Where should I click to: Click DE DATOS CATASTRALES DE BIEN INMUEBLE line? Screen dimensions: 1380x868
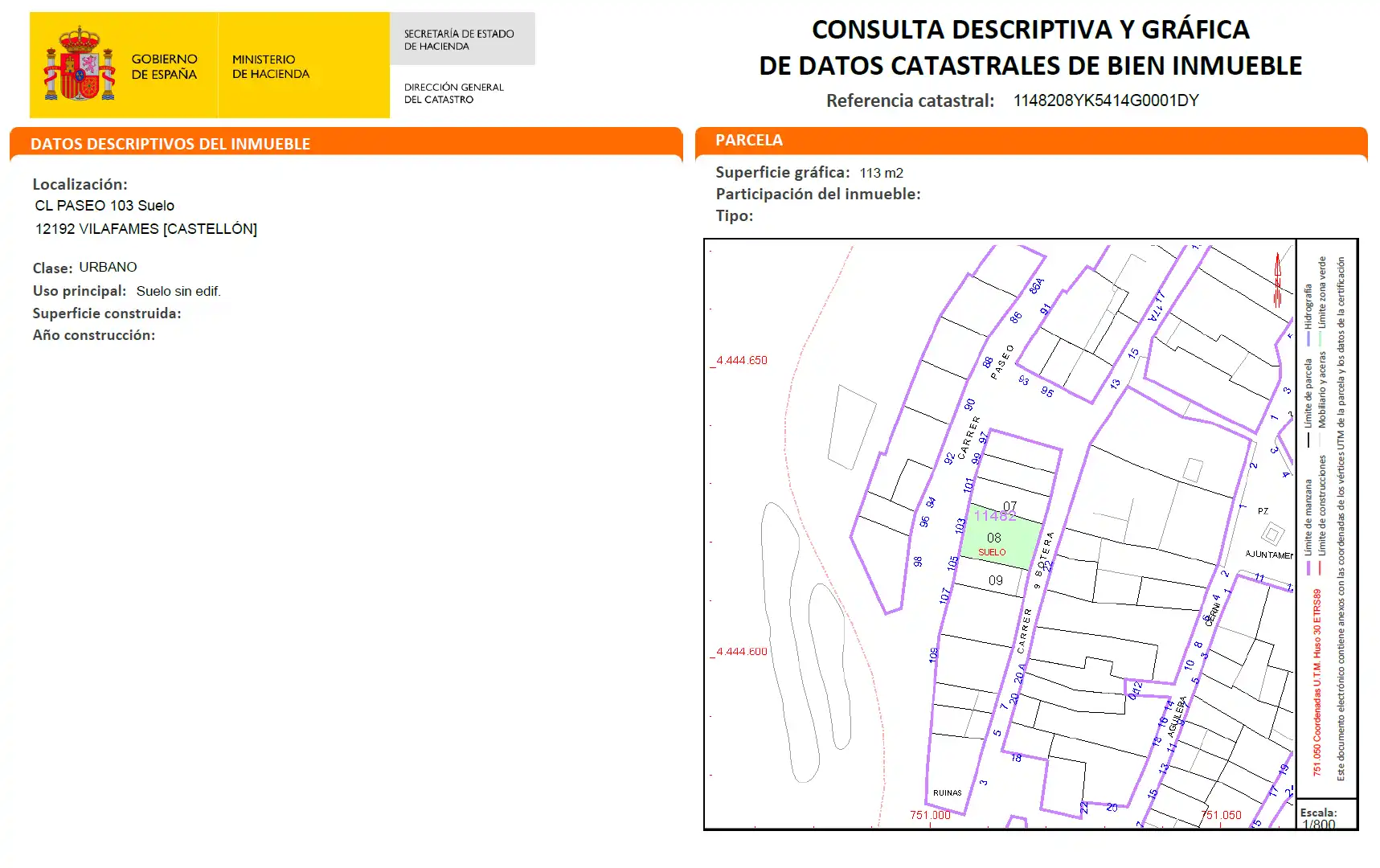(1030, 66)
